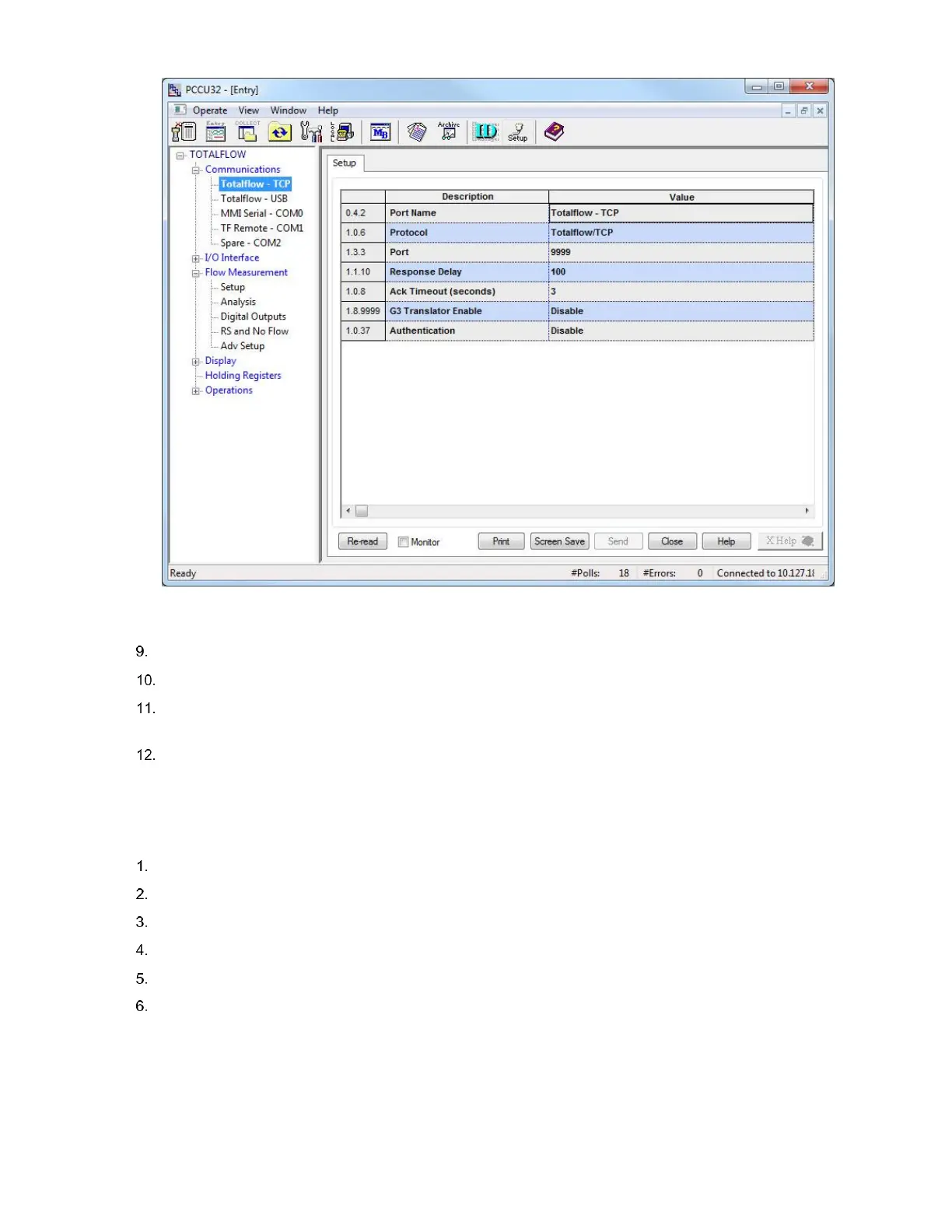
Task: Collapse the Flow Measurement tree node
Action: (196, 273)
